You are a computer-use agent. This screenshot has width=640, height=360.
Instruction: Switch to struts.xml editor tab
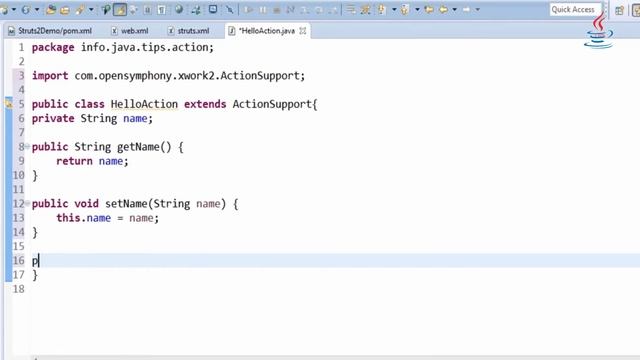click(x=189, y=31)
